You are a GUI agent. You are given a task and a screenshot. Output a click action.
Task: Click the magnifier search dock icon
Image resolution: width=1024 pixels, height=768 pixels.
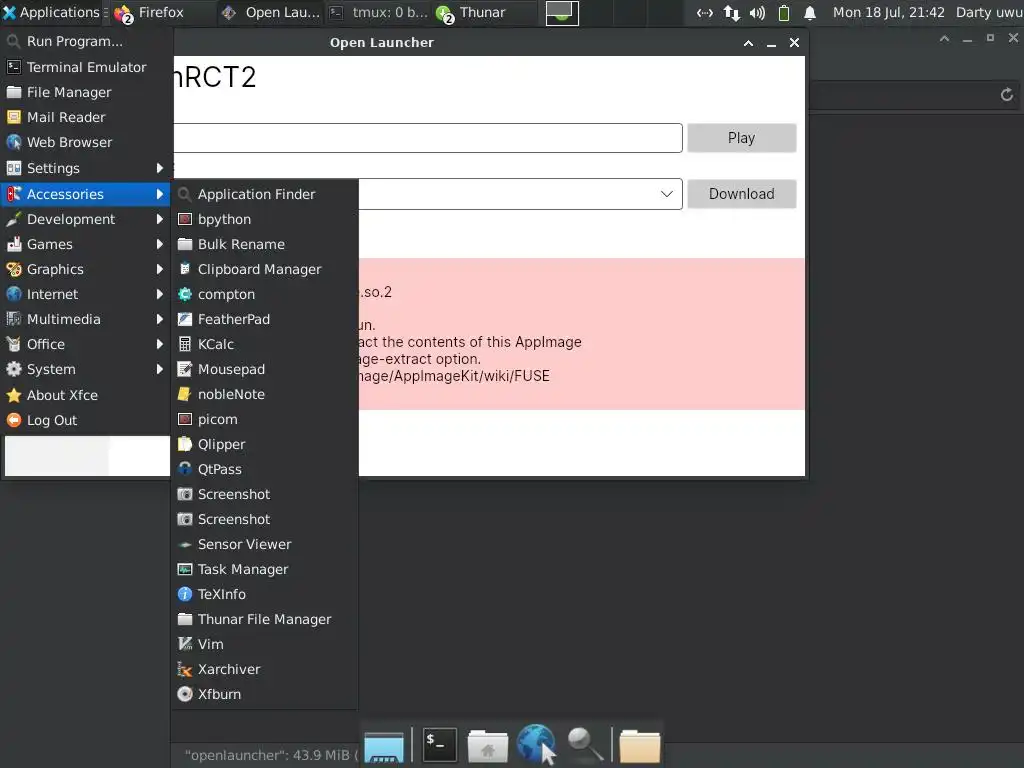tap(584, 744)
